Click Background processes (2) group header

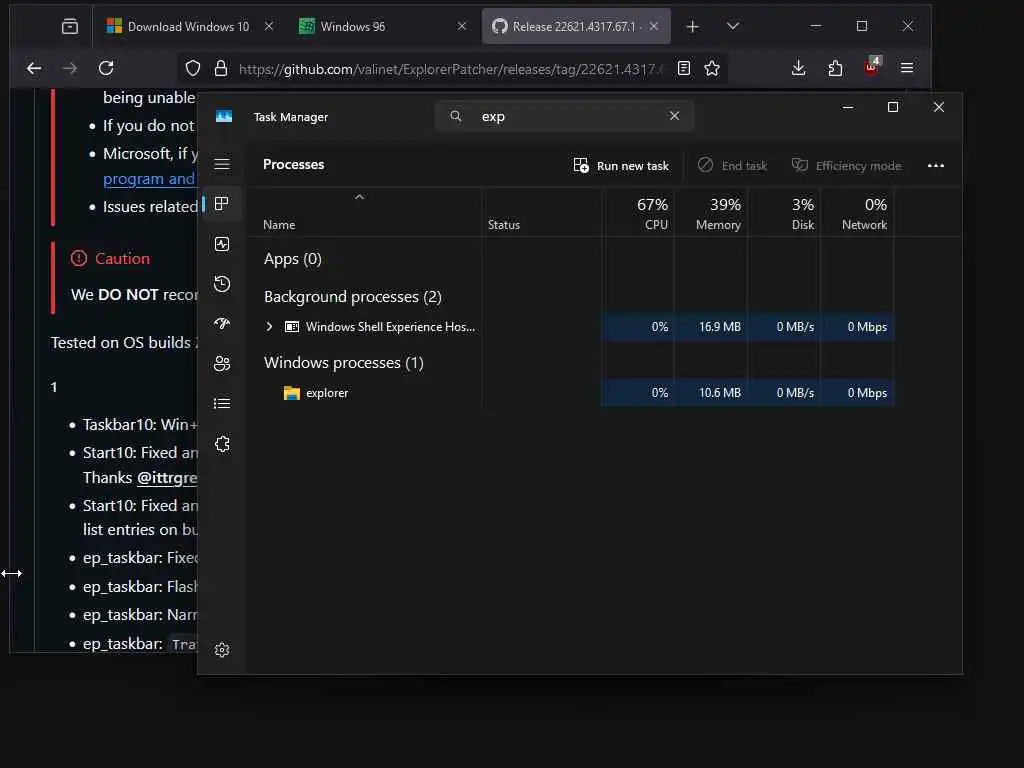353,297
